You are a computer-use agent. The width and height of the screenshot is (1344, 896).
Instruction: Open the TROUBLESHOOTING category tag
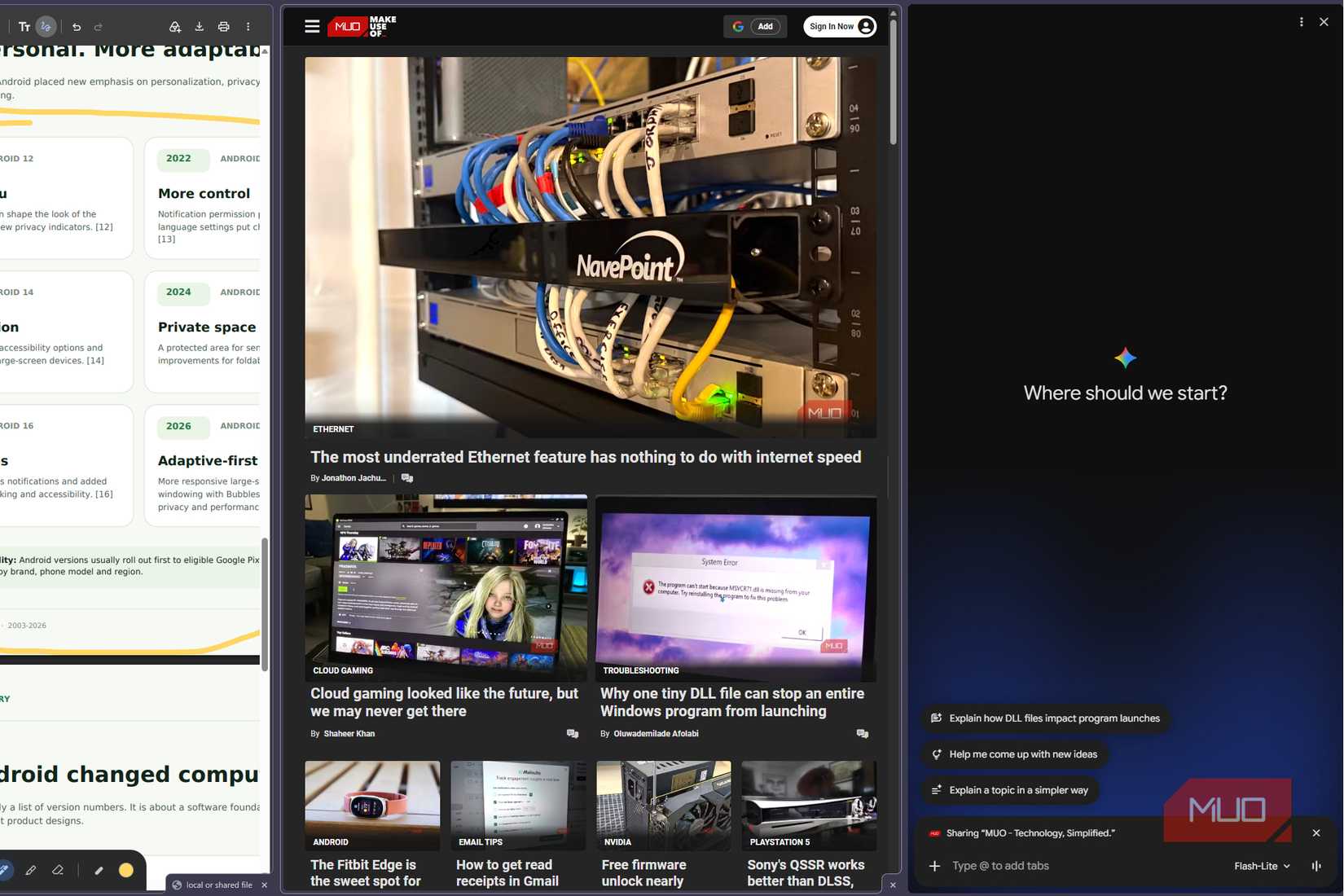click(x=641, y=670)
